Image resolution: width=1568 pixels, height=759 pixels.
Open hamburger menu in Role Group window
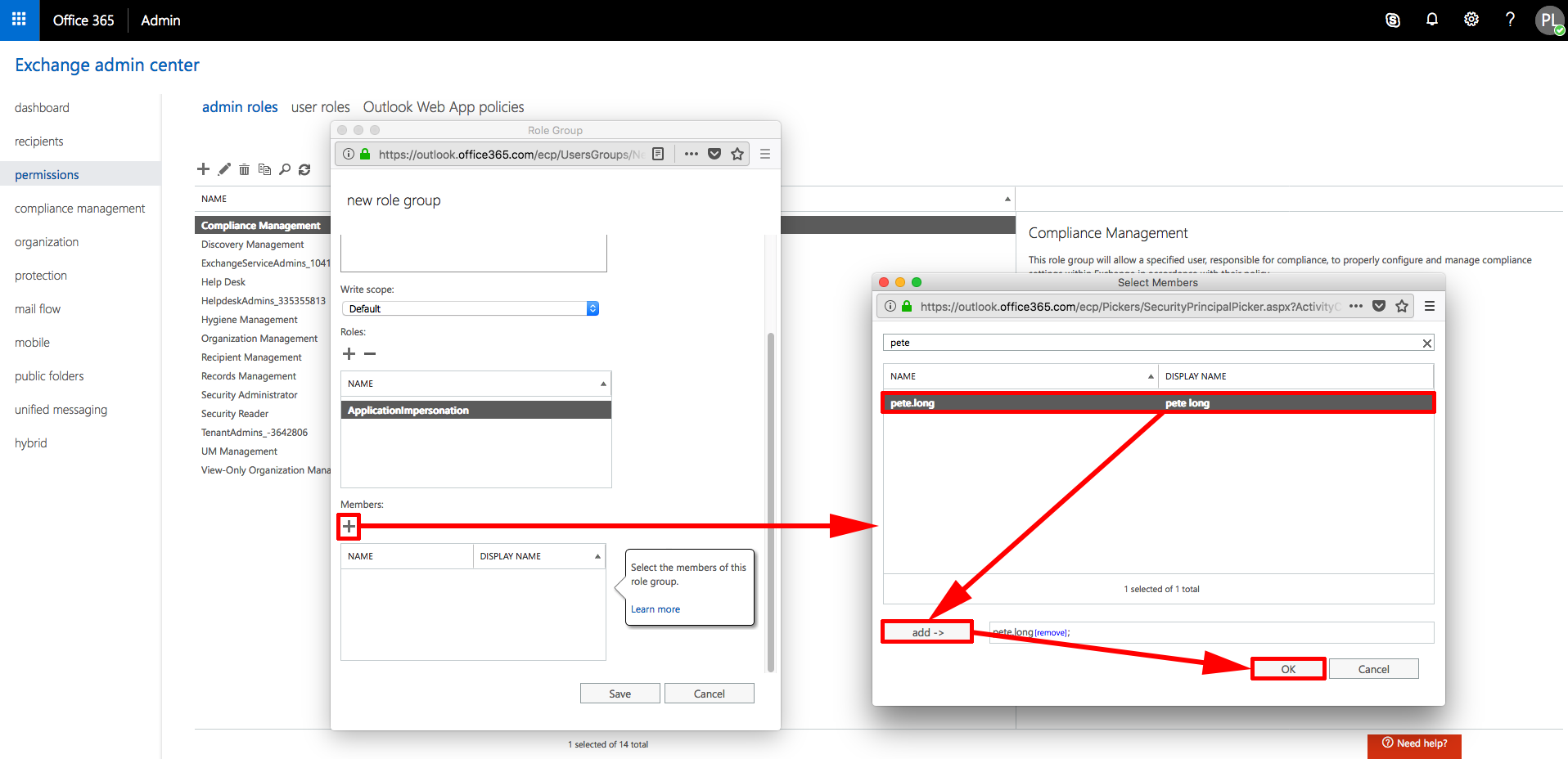[765, 154]
